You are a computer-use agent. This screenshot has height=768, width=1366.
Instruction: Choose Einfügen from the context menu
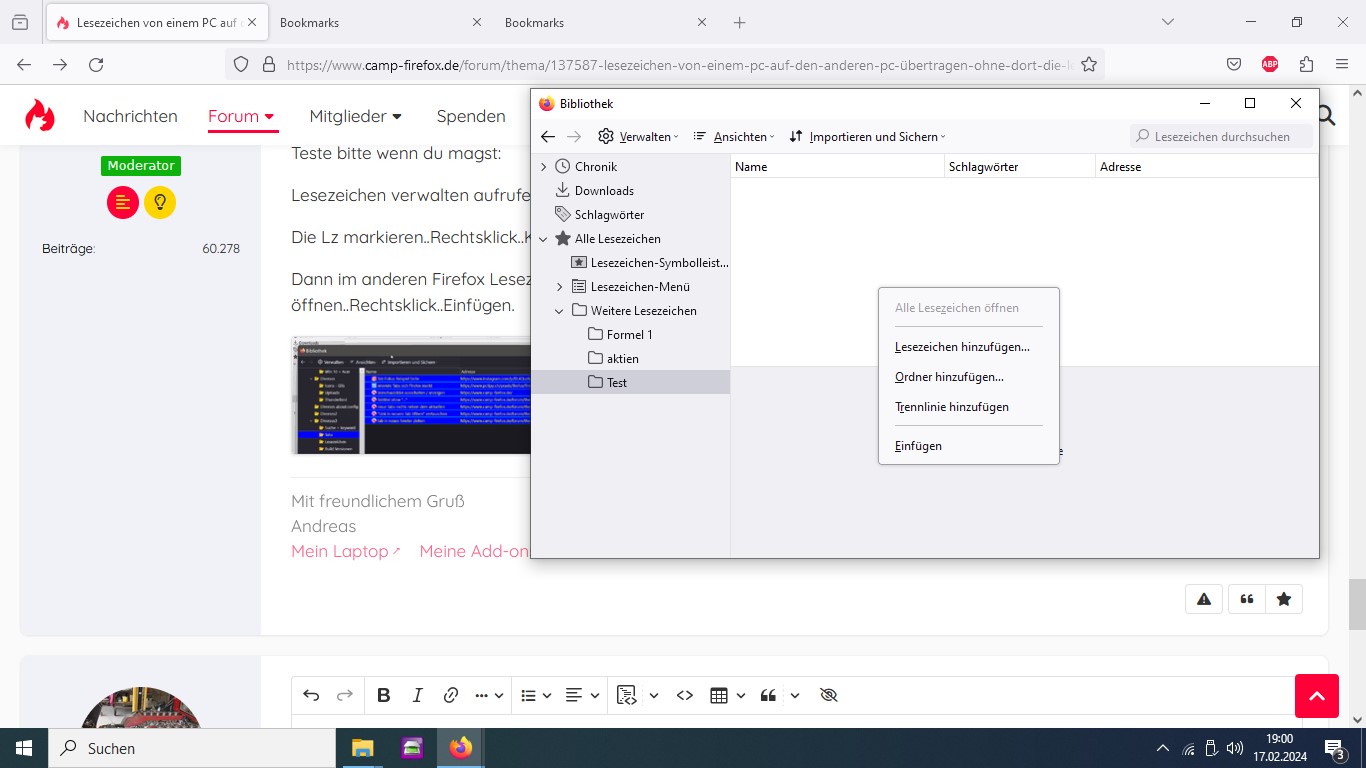click(918, 446)
